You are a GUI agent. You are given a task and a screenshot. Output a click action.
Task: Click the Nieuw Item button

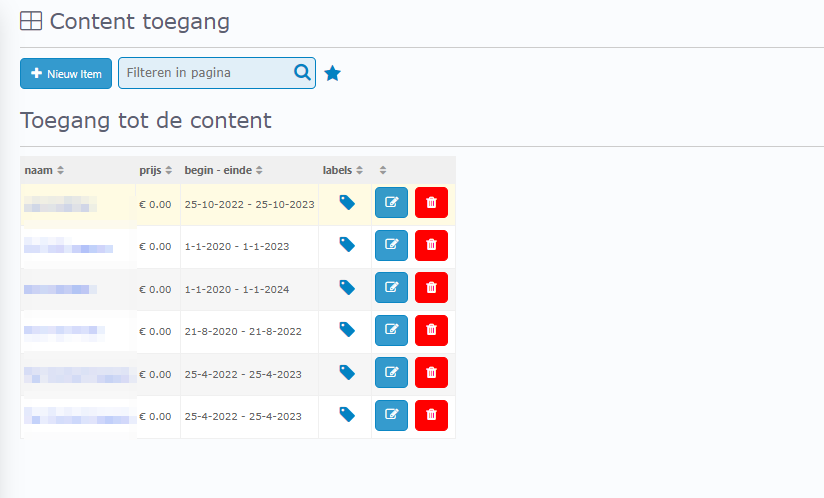(x=66, y=73)
